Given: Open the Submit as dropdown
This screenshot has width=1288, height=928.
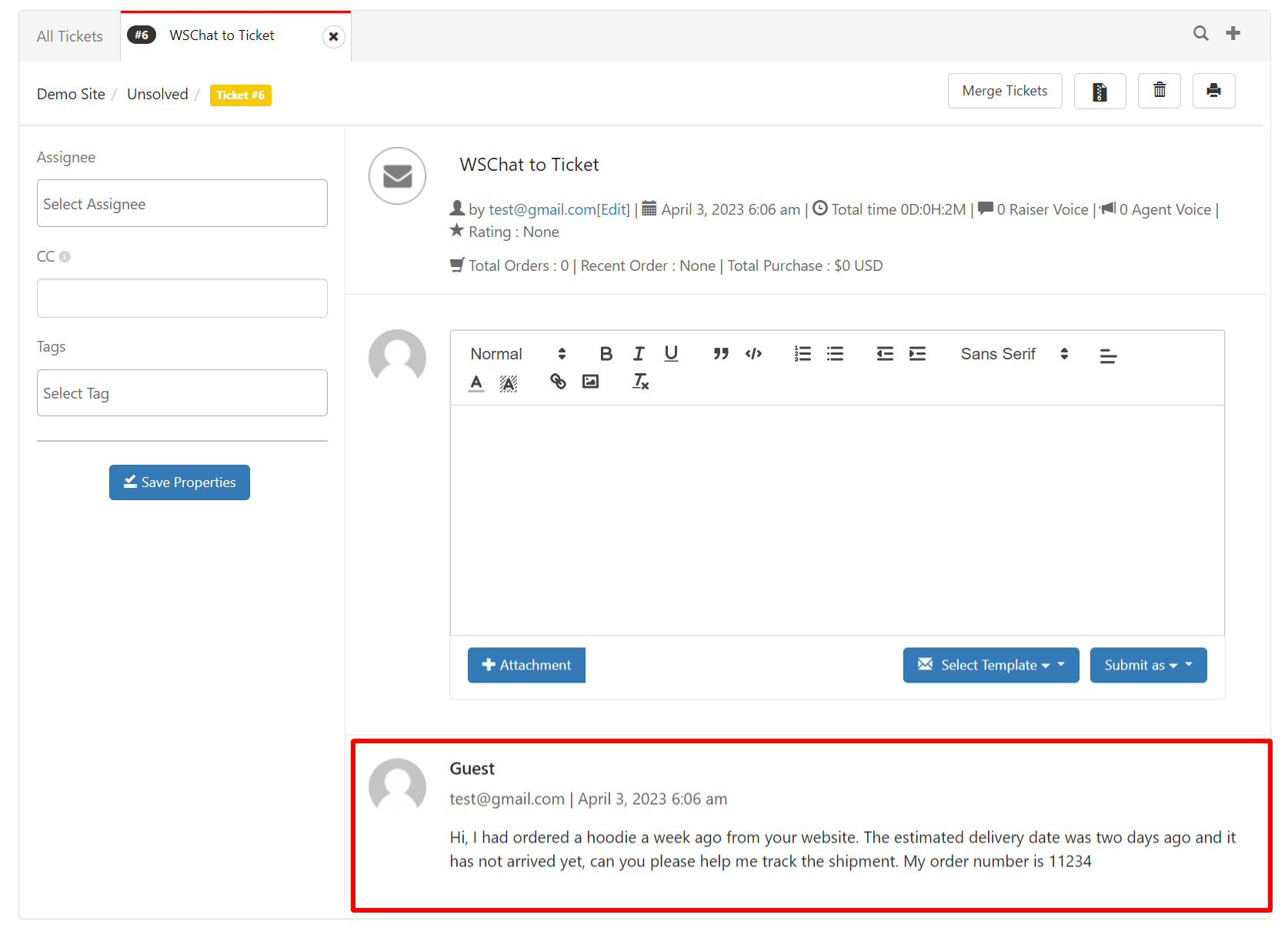Looking at the screenshot, I should tap(1148, 665).
